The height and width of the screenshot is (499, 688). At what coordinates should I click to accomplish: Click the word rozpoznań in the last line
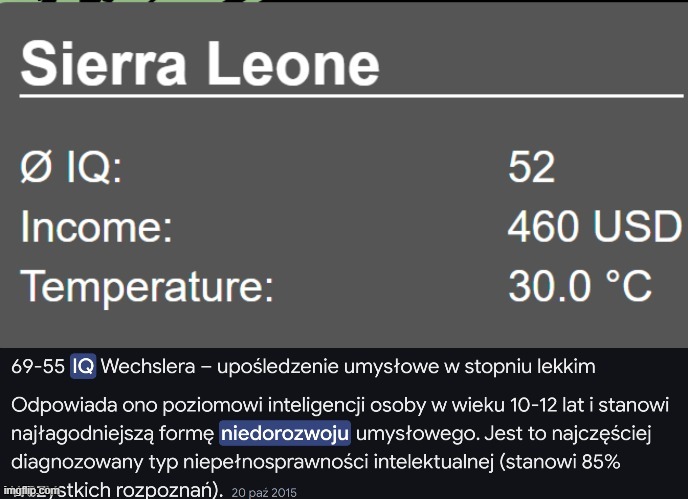(x=174, y=489)
